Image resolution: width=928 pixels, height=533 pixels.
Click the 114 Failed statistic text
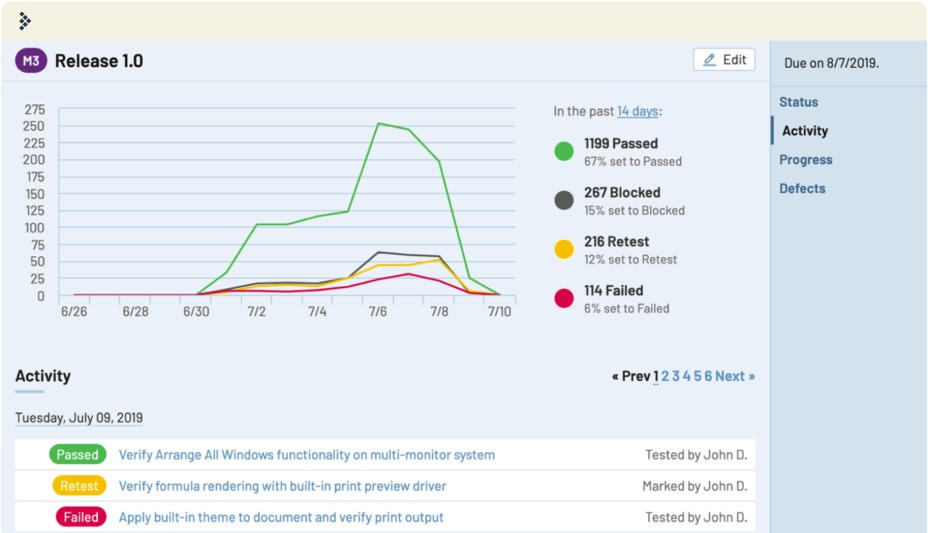click(x=614, y=291)
